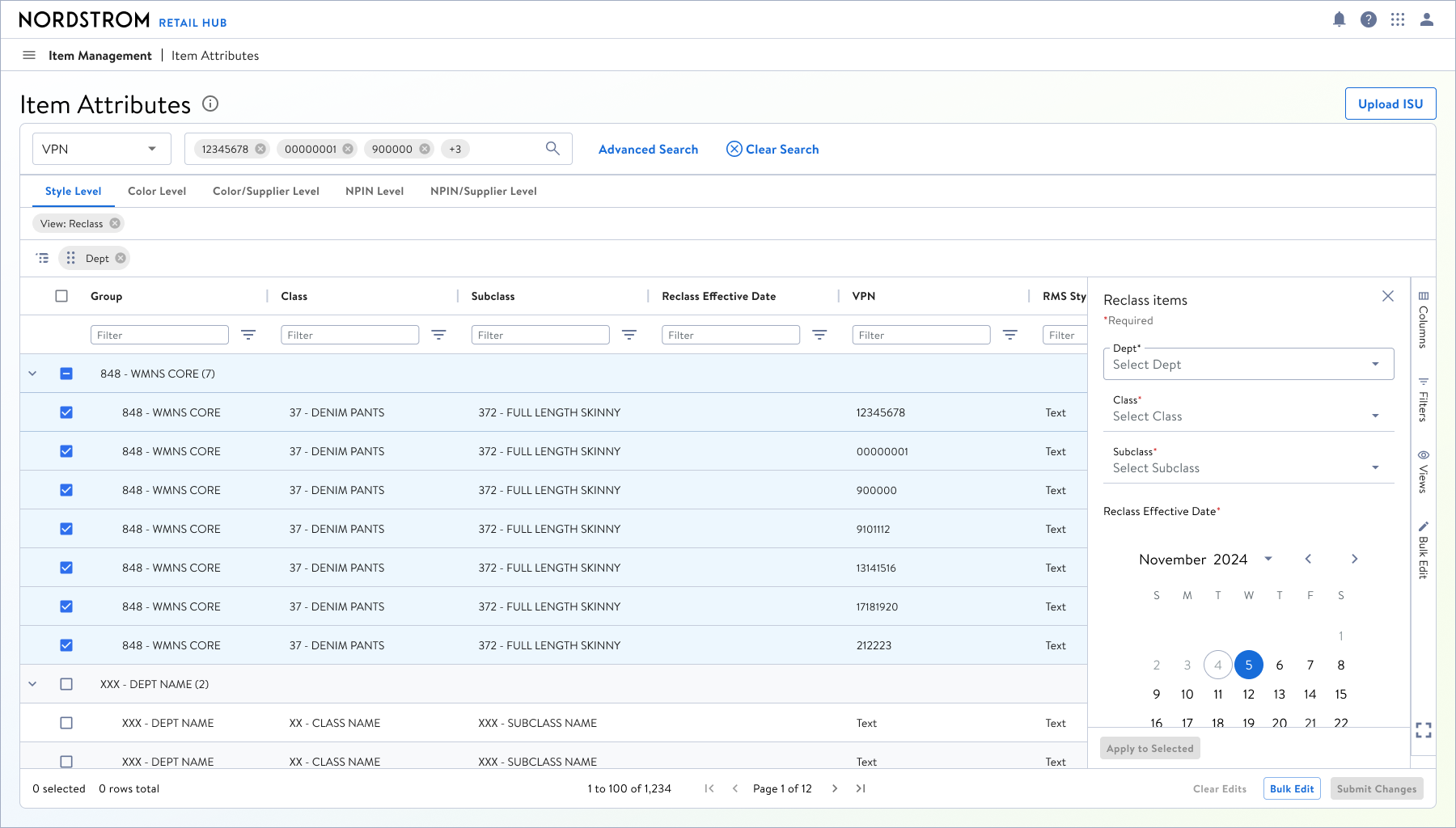Click the Apply to Selected button
This screenshot has width=1456, height=828.
(1150, 748)
